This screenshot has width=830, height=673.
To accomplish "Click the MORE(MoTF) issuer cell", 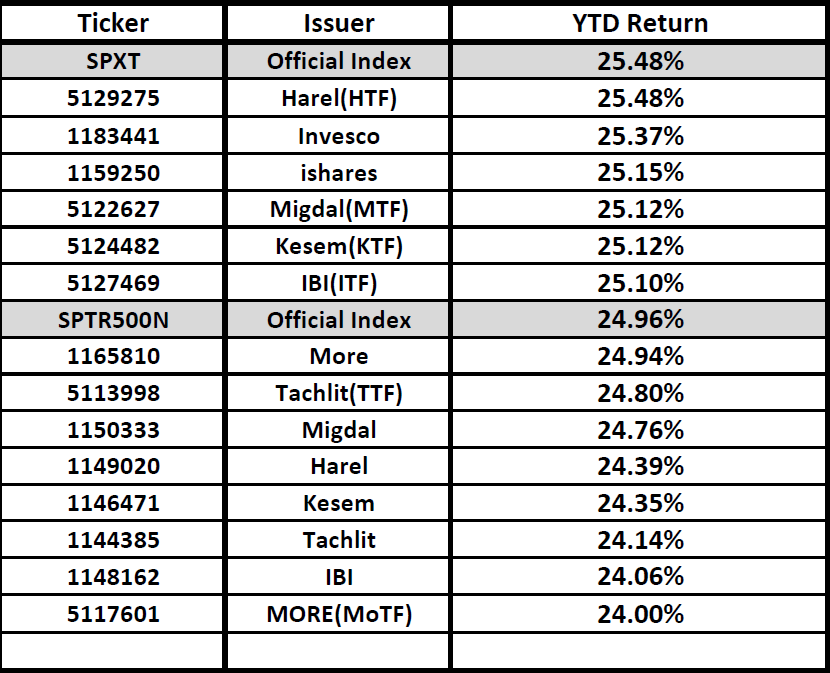I will [x=338, y=614].
